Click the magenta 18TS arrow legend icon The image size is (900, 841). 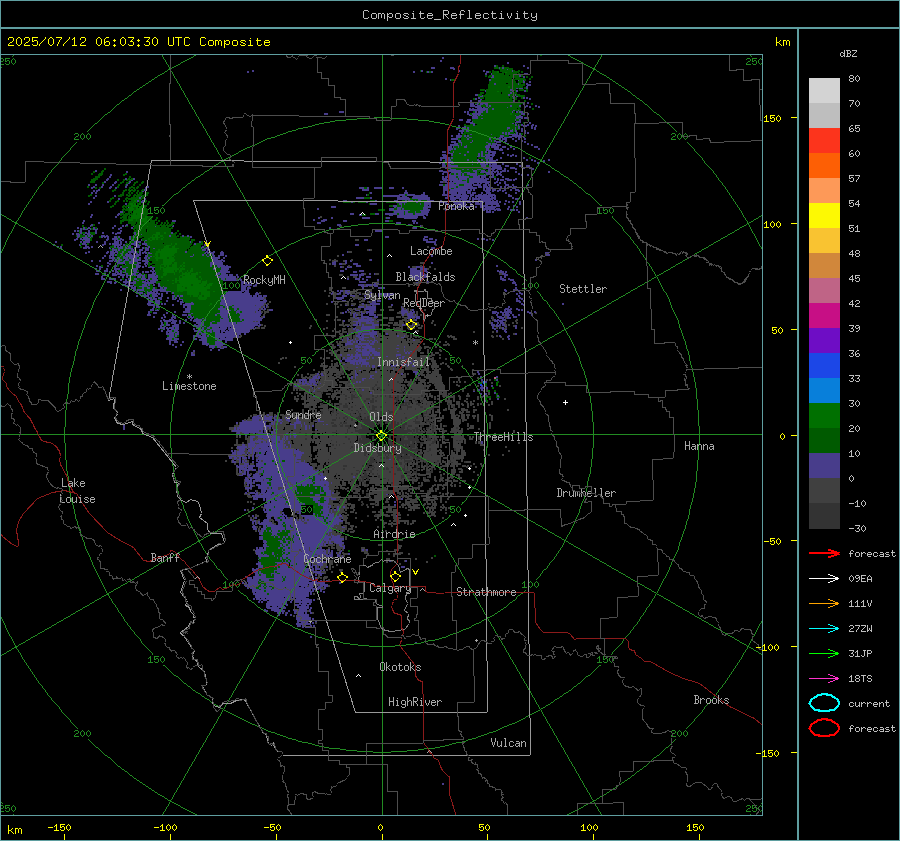(824, 679)
